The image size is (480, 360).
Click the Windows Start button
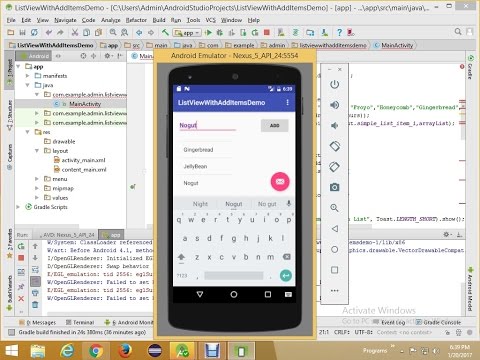click(11, 351)
